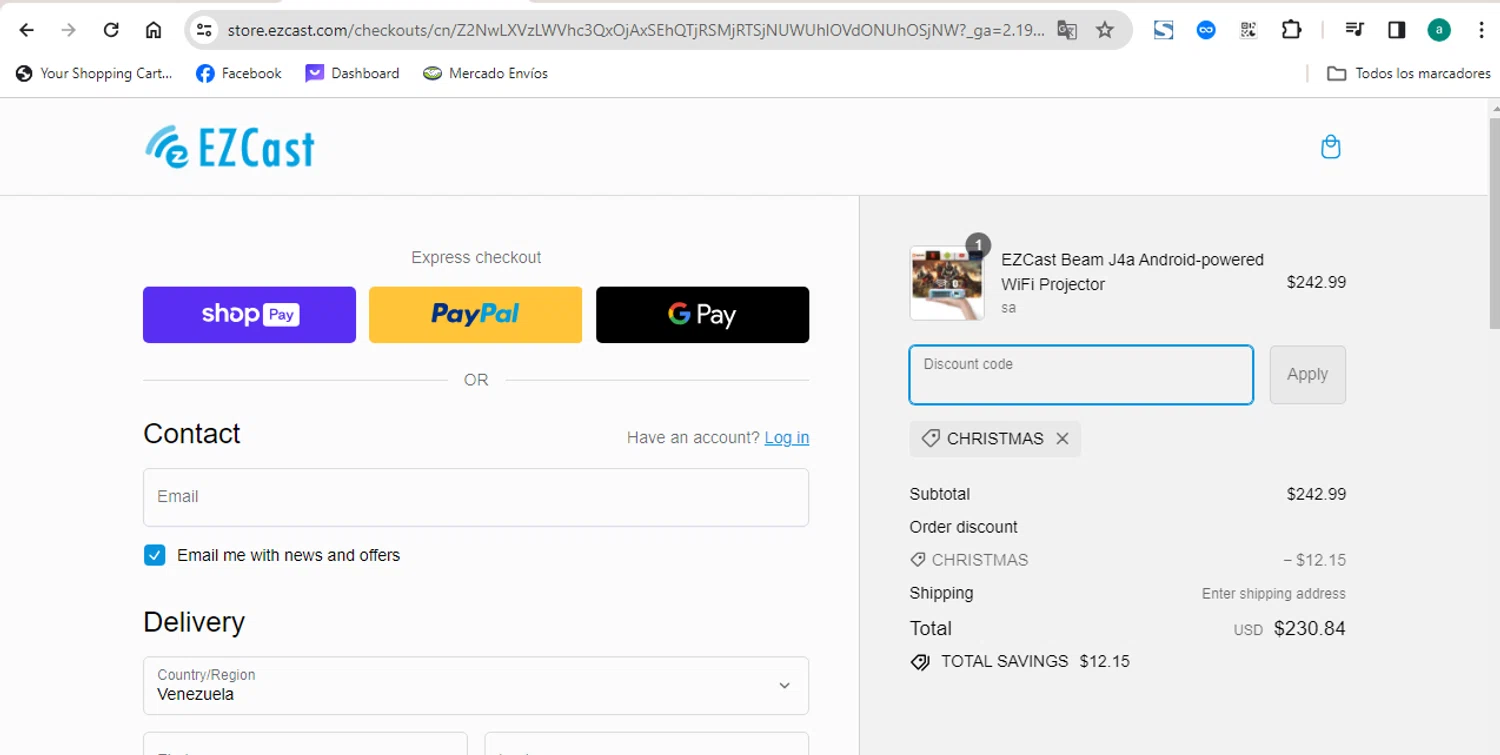Click the Enter shipping address text

pyautogui.click(x=1273, y=594)
